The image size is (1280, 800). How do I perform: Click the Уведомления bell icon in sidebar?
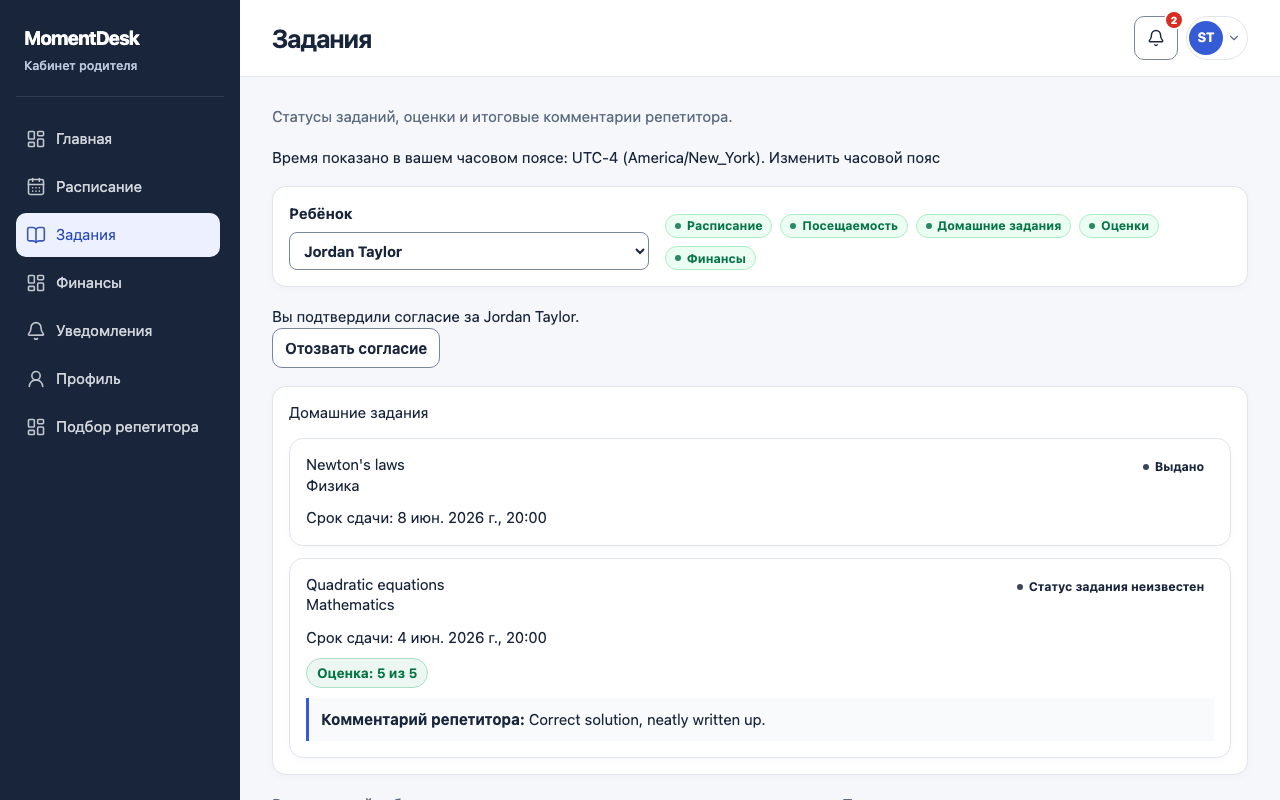point(36,331)
